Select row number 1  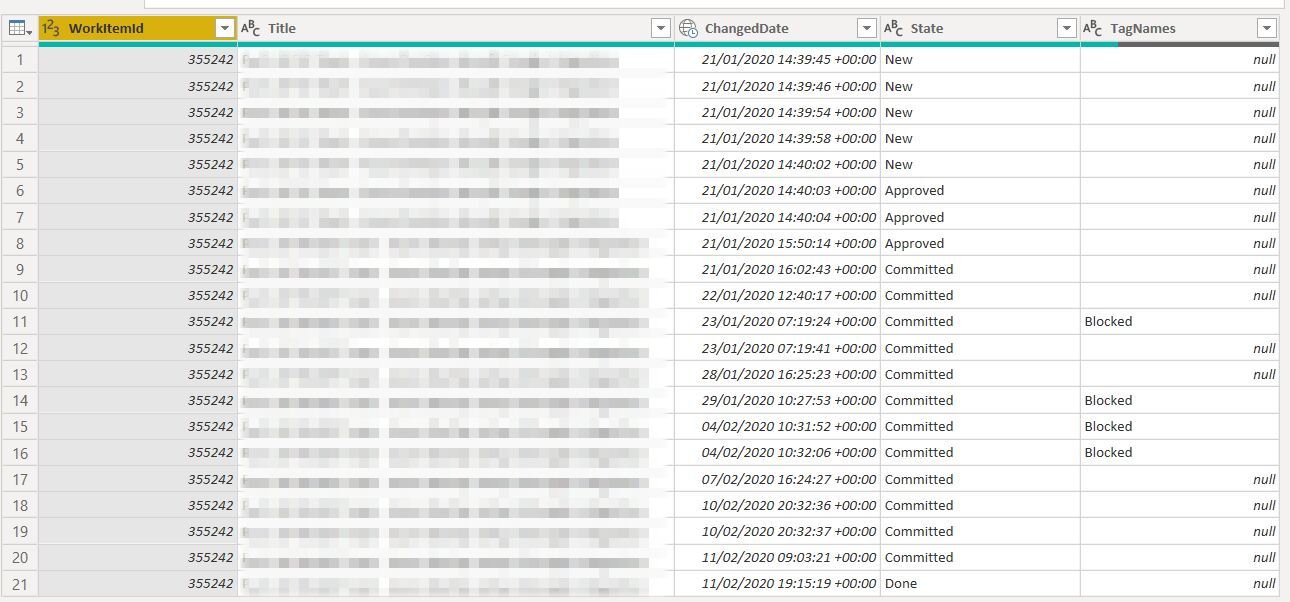pos(19,60)
